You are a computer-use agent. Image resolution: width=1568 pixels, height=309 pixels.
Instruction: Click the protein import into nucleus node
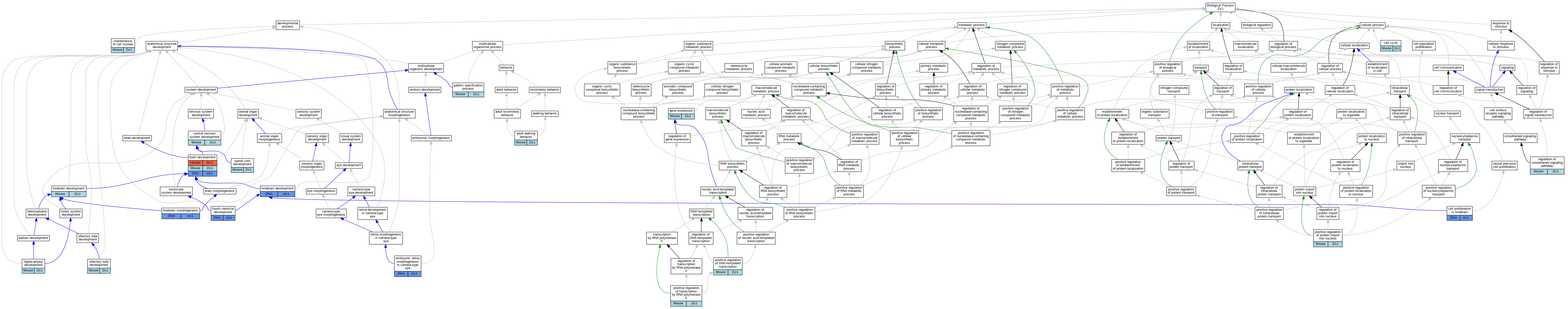click(1304, 191)
